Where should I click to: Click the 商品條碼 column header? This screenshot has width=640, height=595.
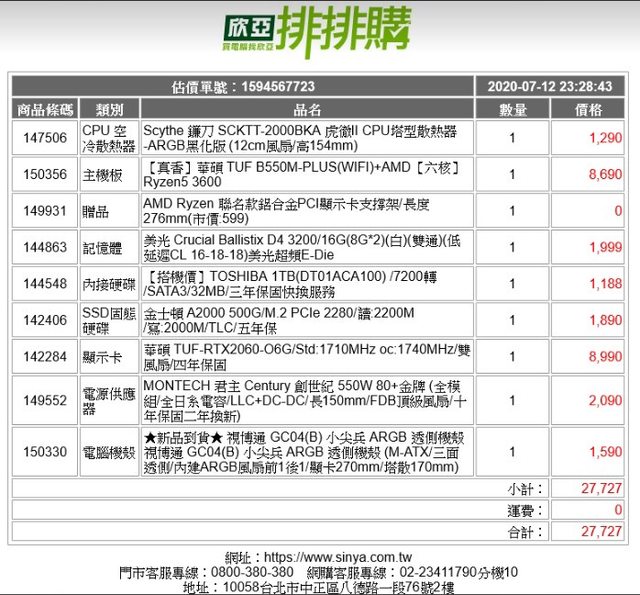coord(45,110)
